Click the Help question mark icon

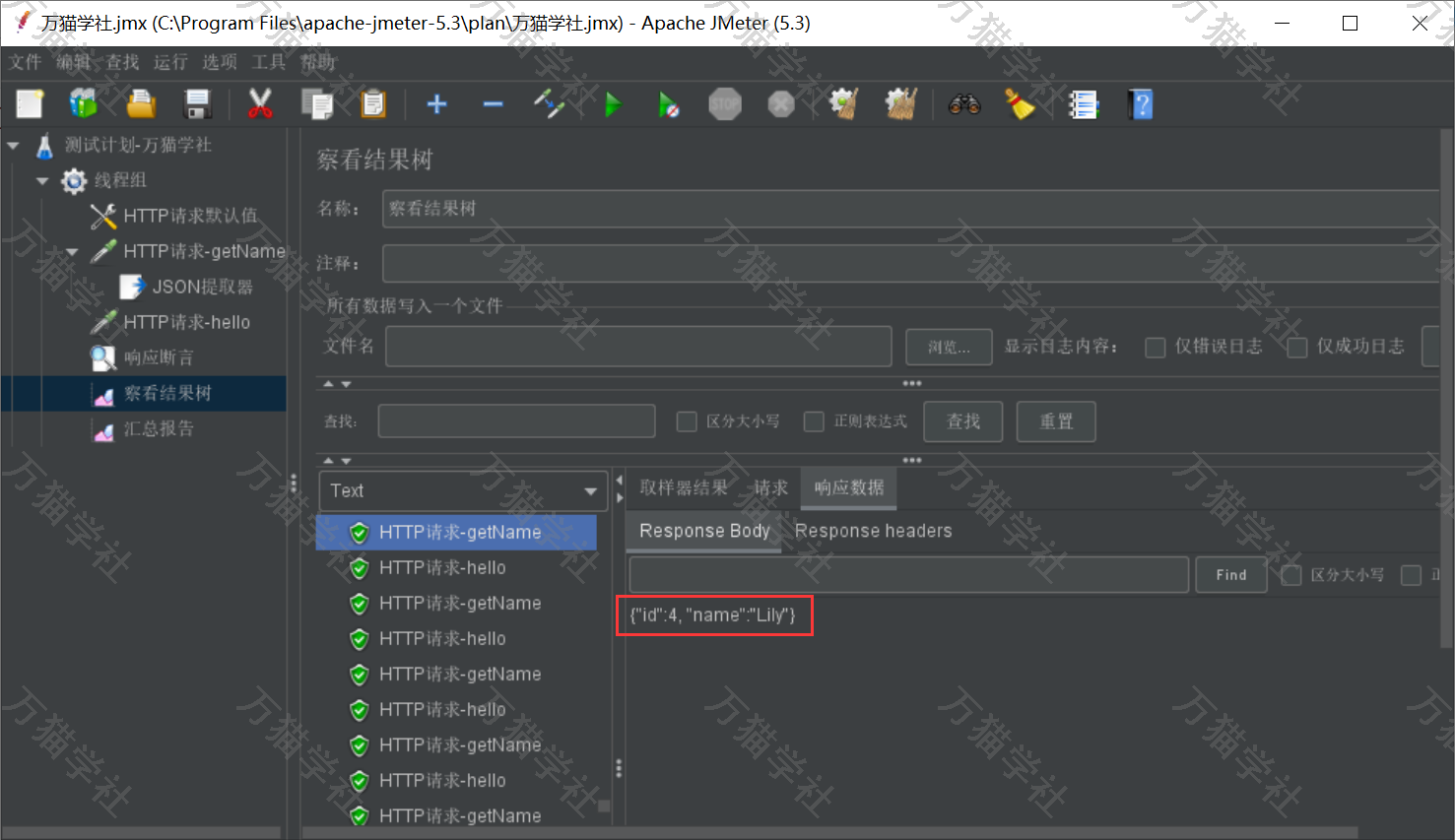point(1141,104)
